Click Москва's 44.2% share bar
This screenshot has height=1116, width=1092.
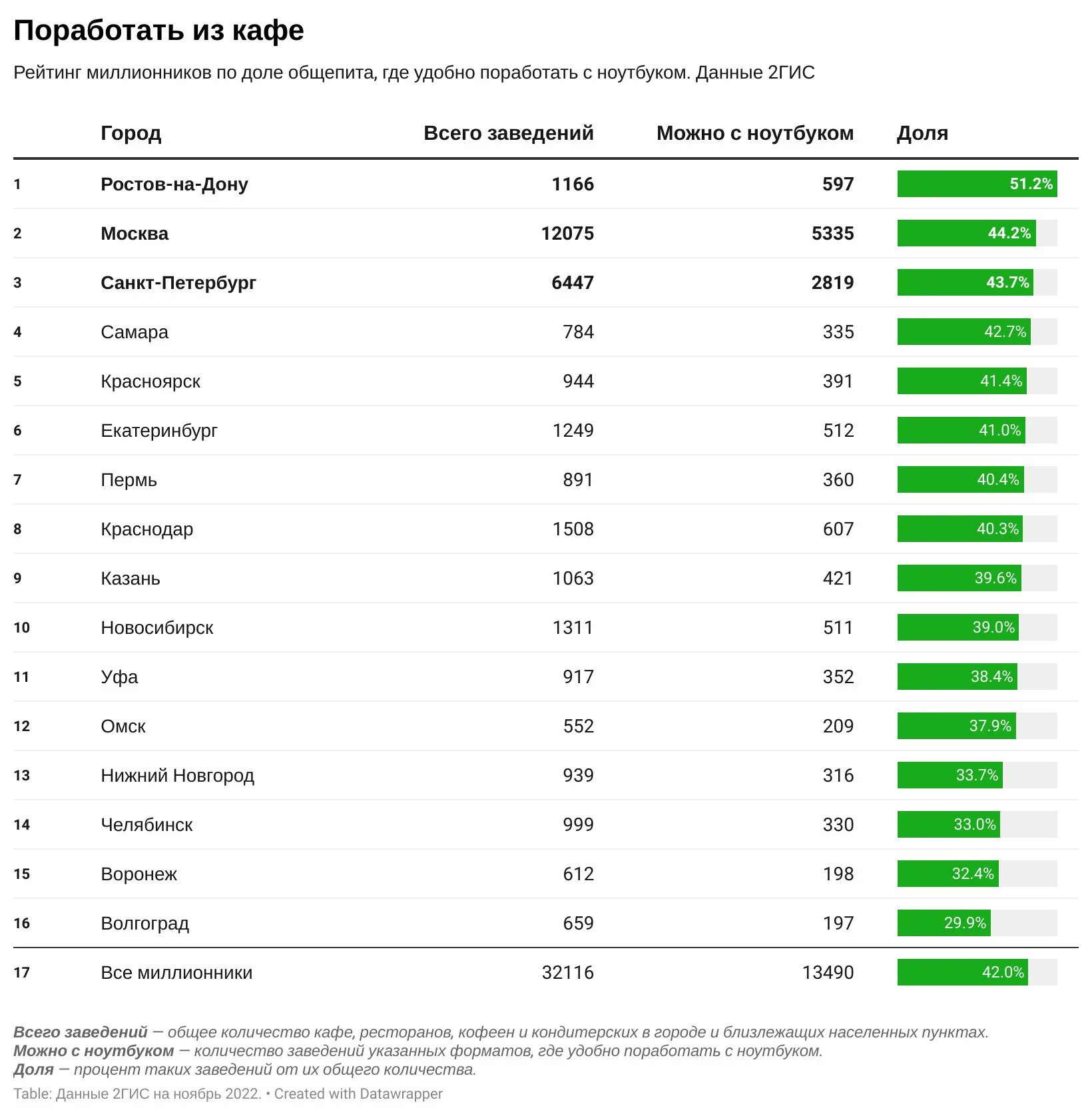(x=966, y=234)
